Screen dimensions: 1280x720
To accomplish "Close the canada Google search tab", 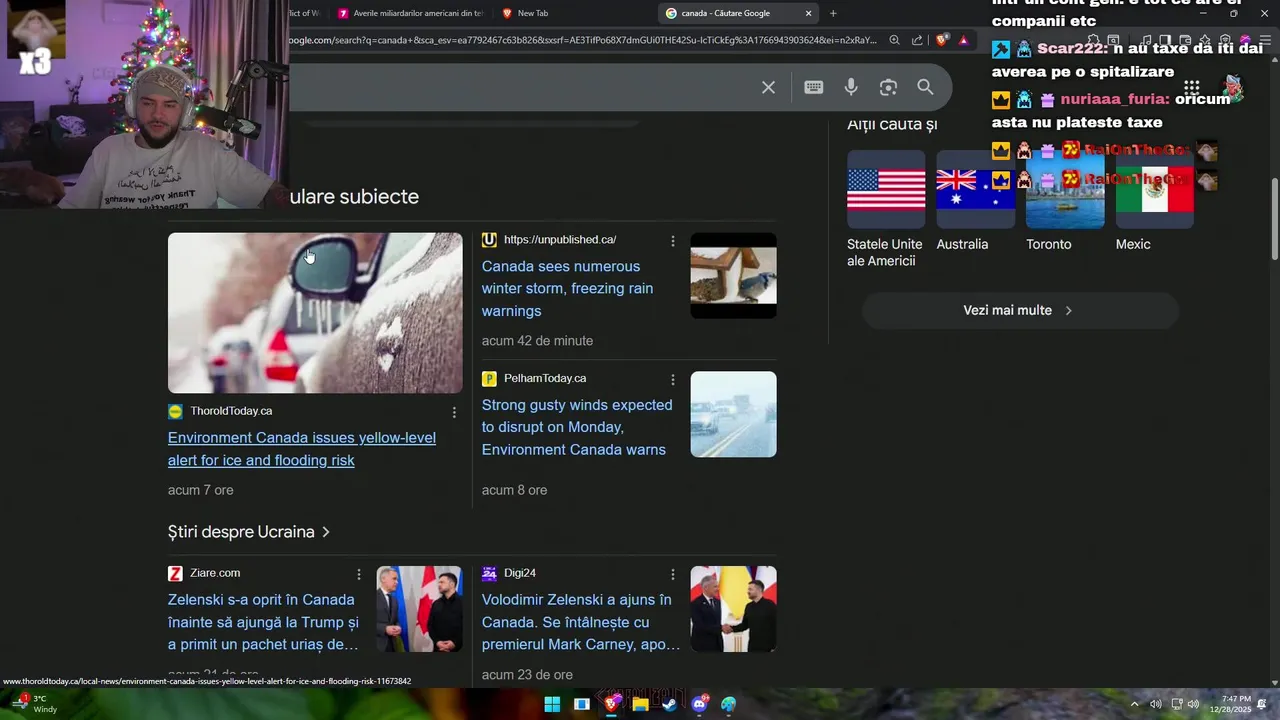I will point(808,13).
